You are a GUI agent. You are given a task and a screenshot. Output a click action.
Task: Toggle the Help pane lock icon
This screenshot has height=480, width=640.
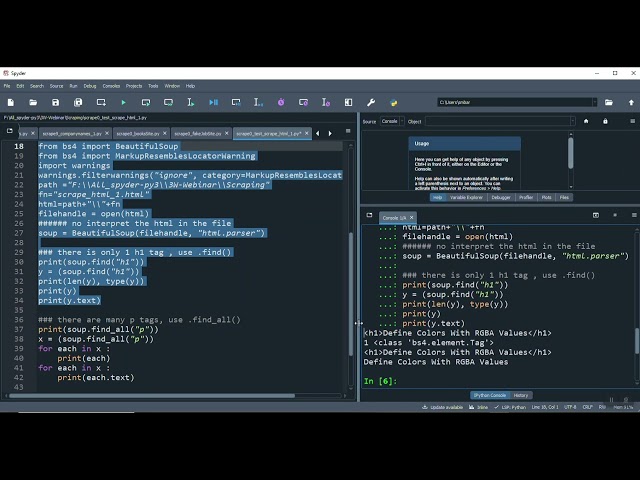pos(605,121)
